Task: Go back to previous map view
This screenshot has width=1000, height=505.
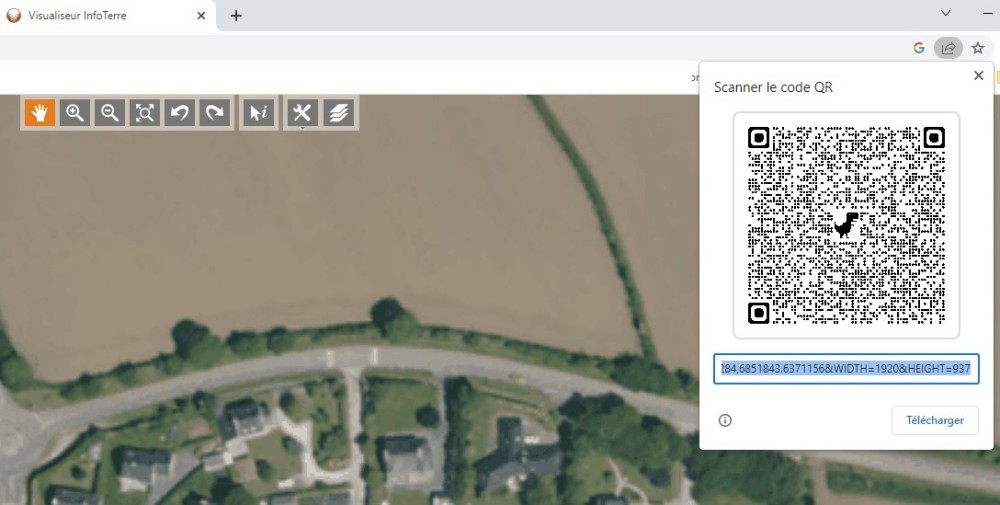Action: point(180,113)
